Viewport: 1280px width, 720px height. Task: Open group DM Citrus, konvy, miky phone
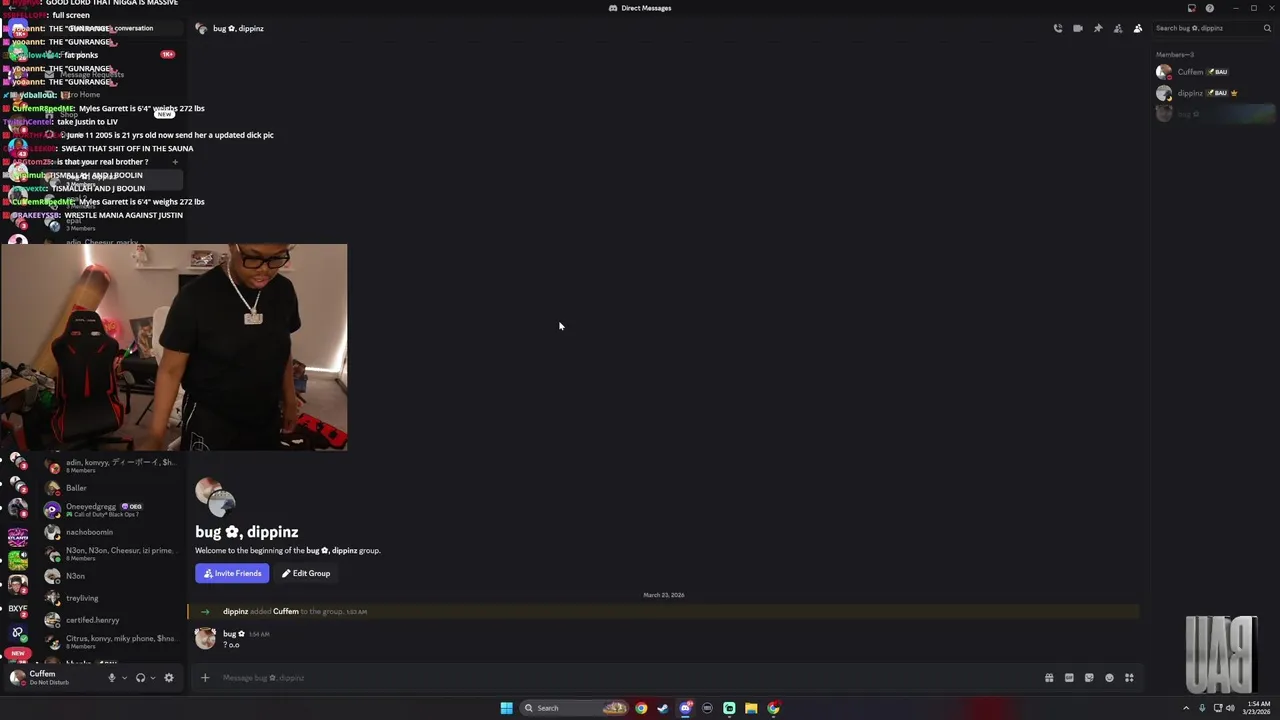coord(110,642)
